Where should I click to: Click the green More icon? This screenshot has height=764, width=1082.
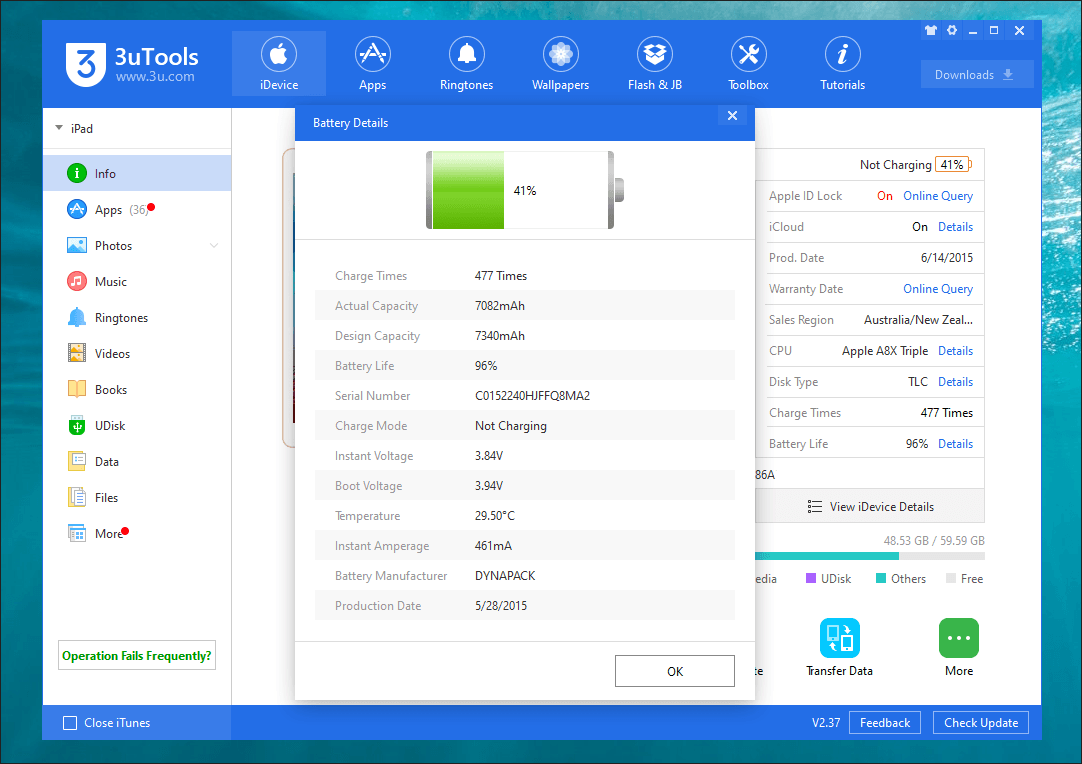coord(958,638)
